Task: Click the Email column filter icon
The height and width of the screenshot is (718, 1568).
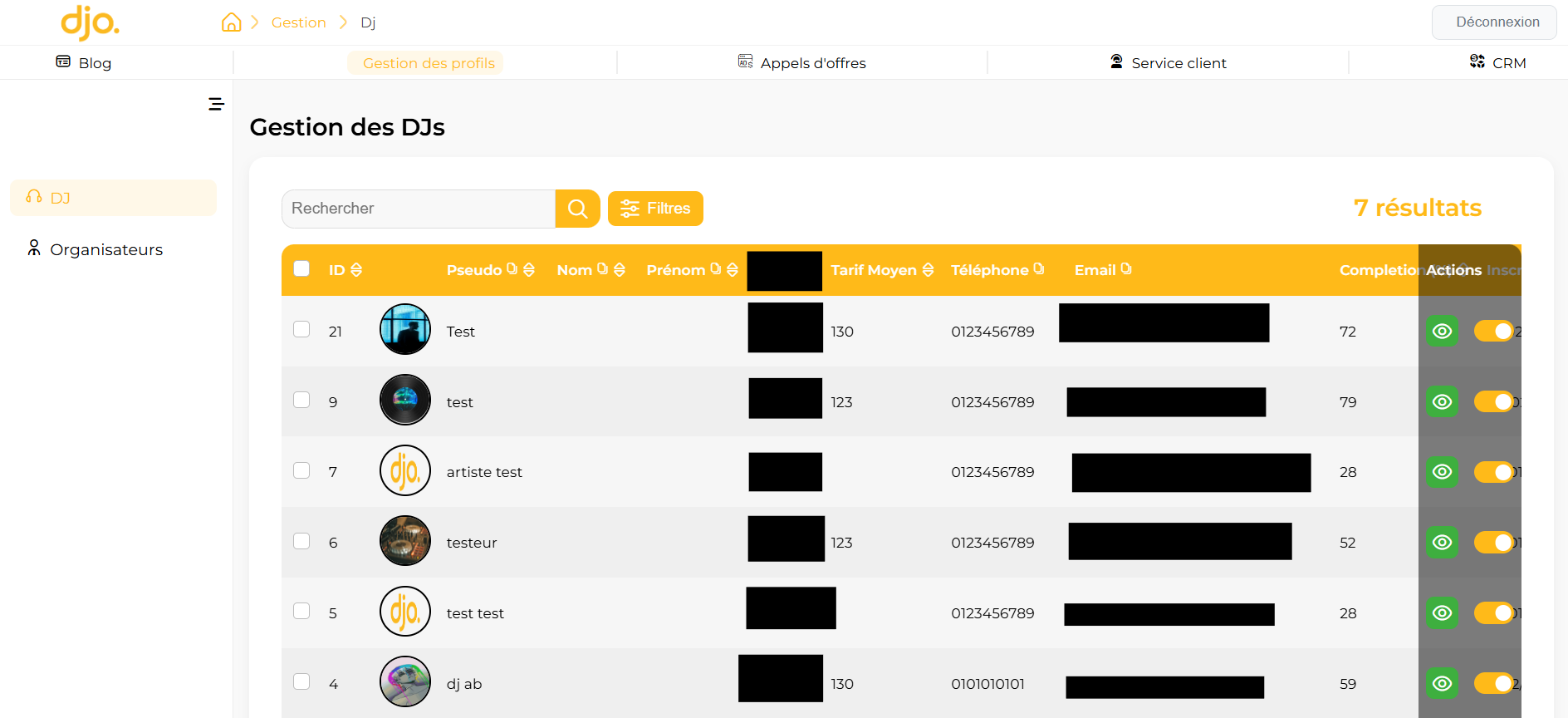Action: (1126, 269)
